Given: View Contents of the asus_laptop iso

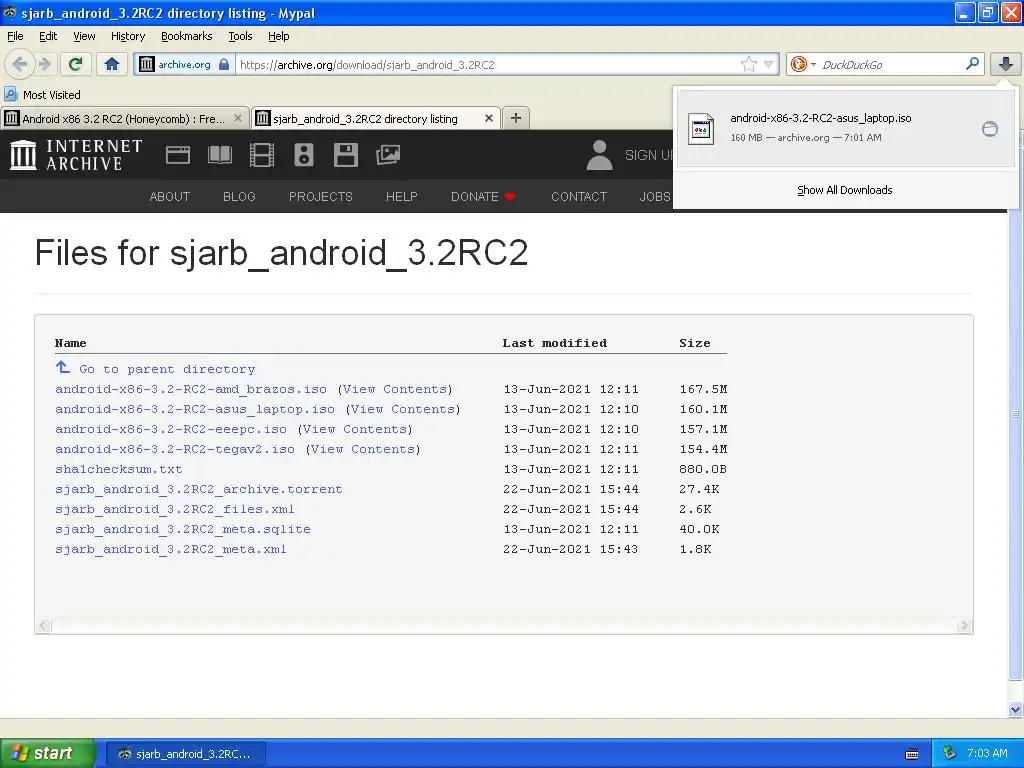Looking at the screenshot, I should (403, 409).
